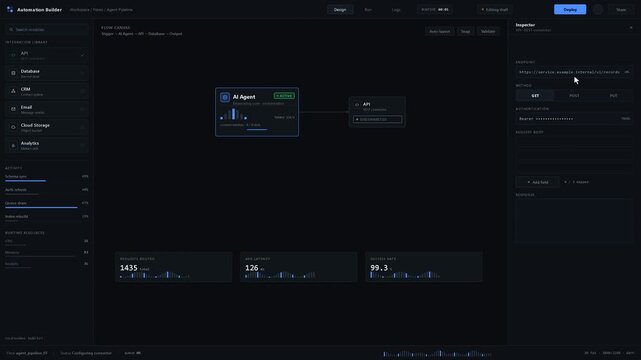Viewport: 641px width, 360px height.
Task: Click the Editing draft status pill
Action: click(x=495, y=9)
